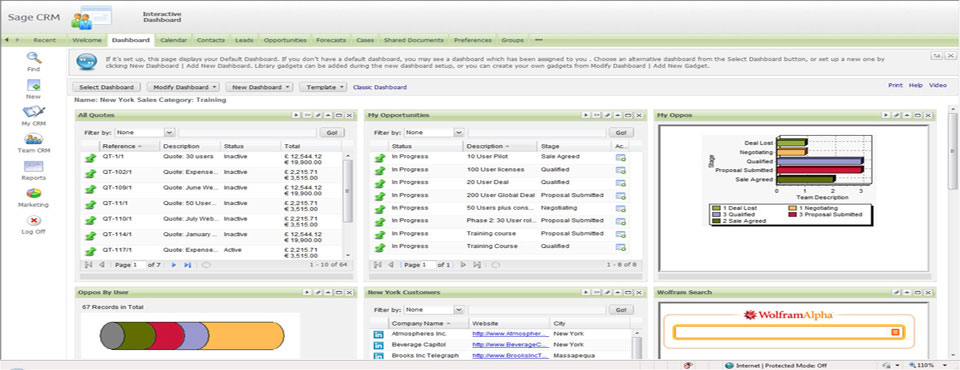Click action icon for 10 User Pilot opportunity

tap(620, 157)
